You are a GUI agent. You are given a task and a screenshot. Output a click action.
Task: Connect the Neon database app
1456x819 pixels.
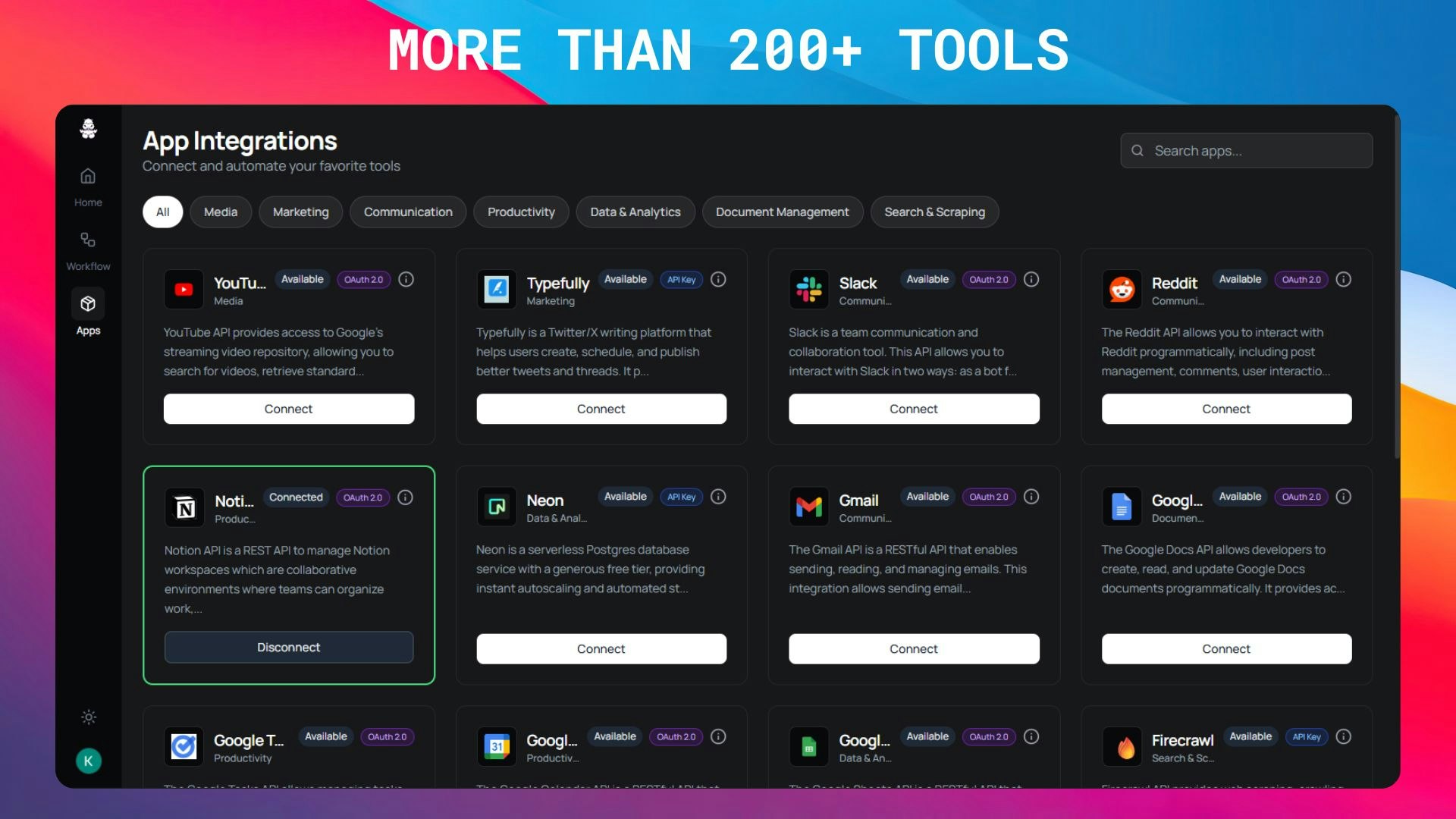point(601,649)
